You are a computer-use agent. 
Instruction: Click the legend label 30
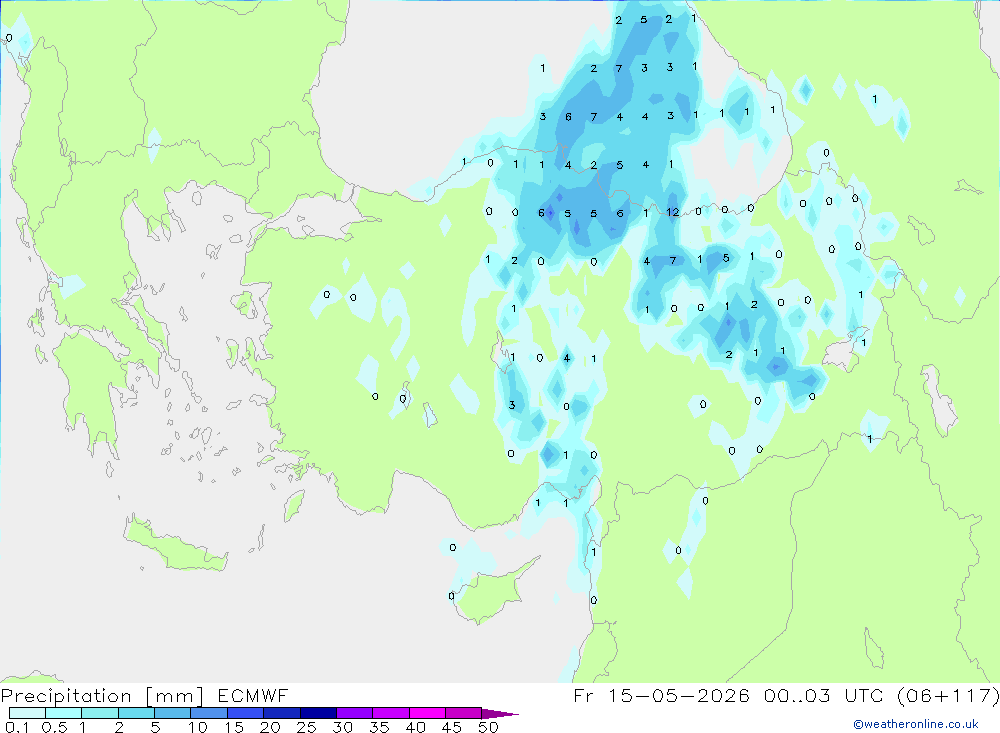tap(343, 727)
